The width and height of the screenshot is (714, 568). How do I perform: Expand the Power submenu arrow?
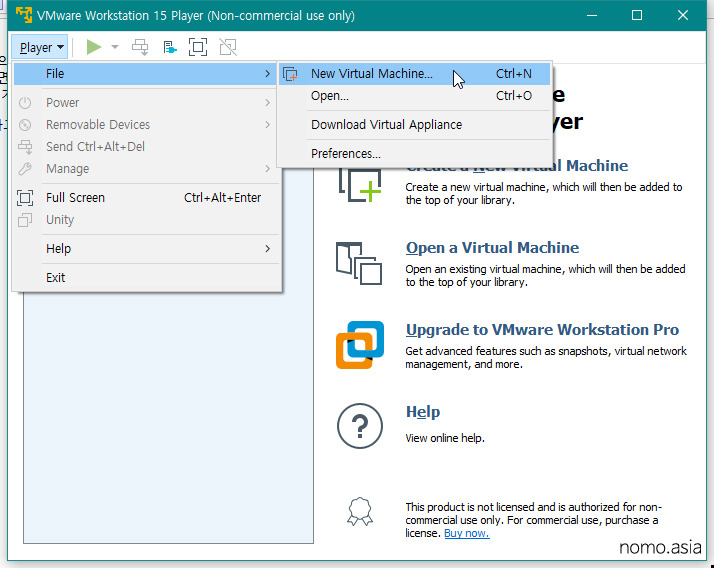point(267,103)
